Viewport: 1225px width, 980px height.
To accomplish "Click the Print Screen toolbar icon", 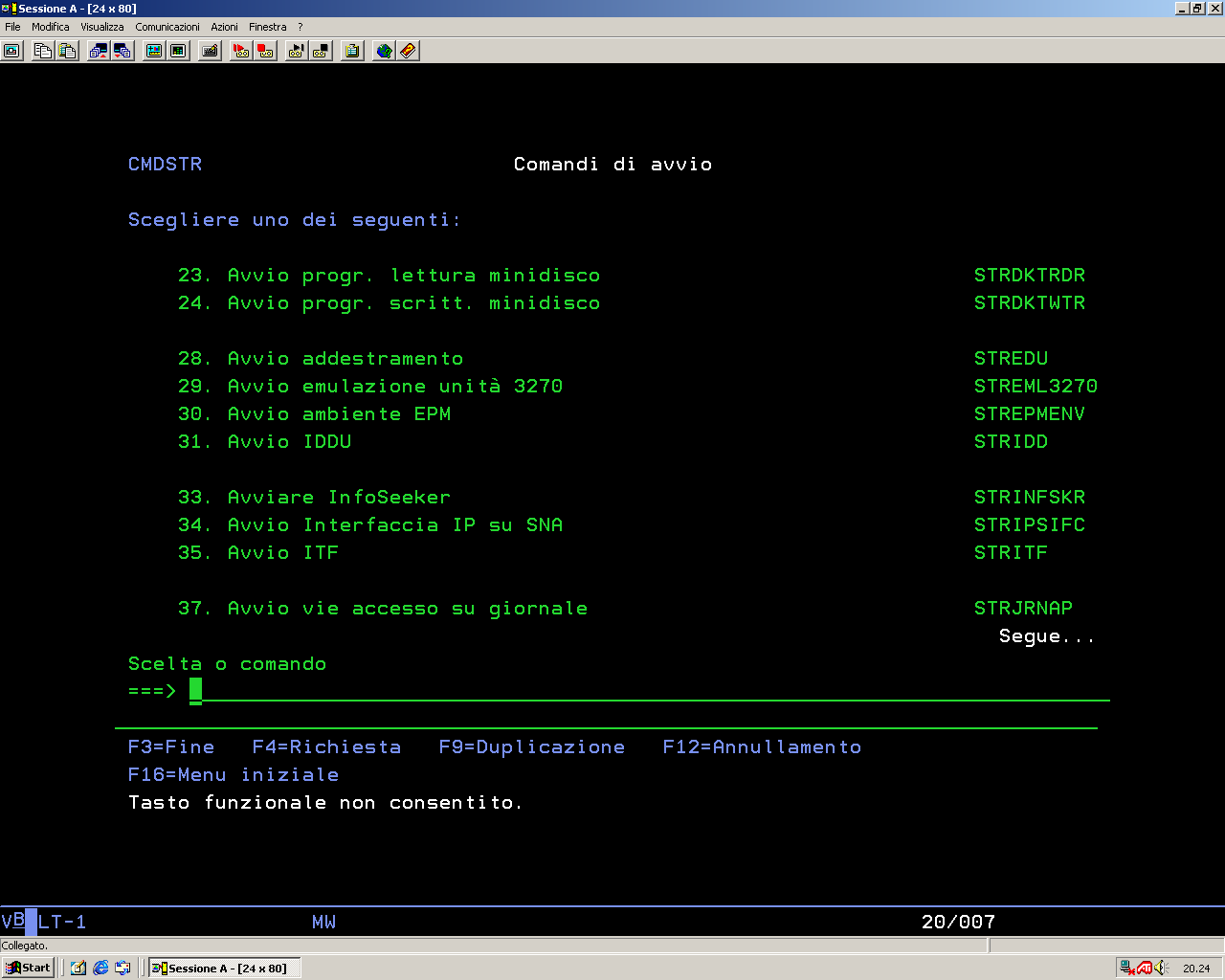I will coord(12,51).
